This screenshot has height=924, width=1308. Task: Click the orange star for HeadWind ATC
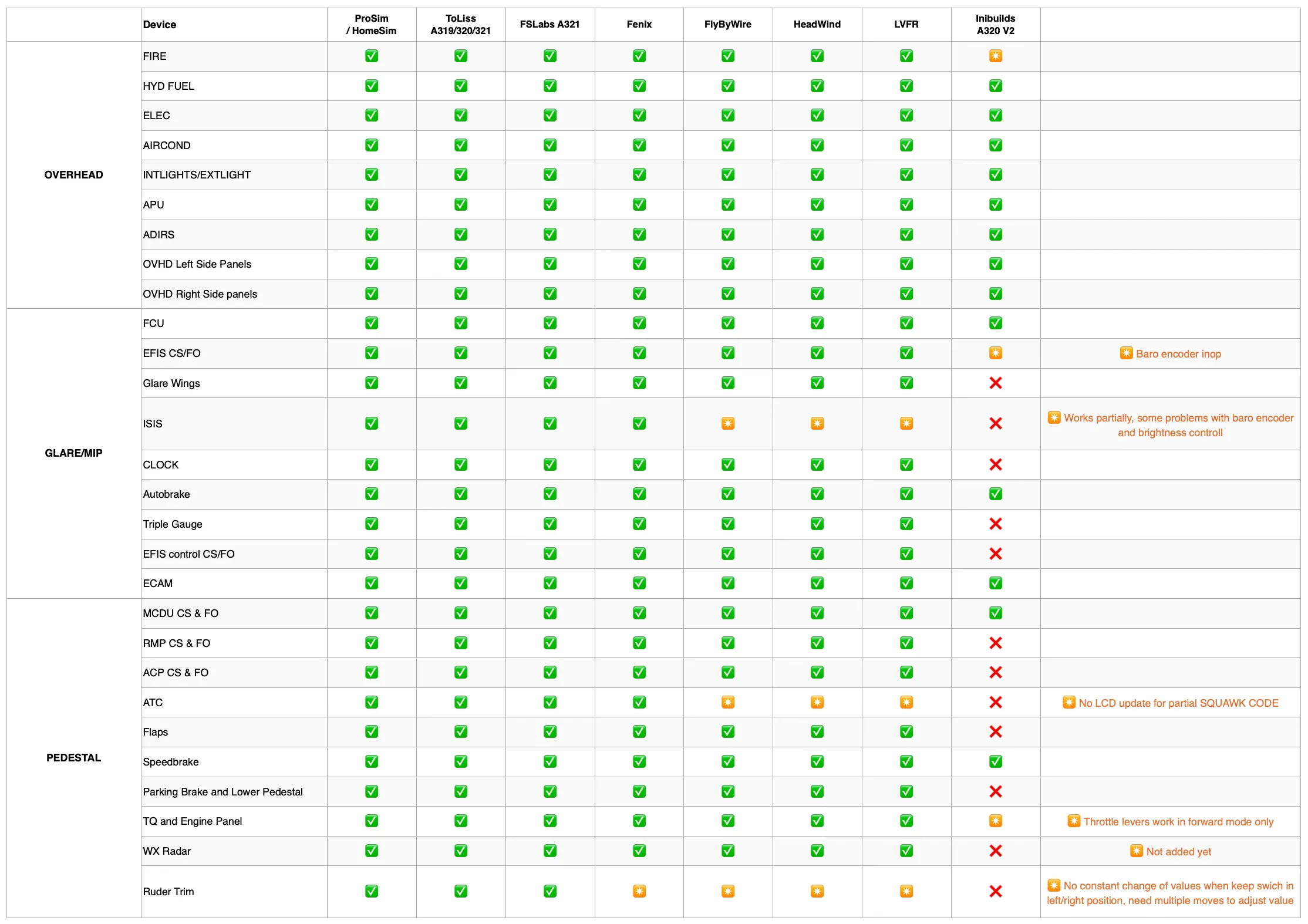click(x=817, y=702)
